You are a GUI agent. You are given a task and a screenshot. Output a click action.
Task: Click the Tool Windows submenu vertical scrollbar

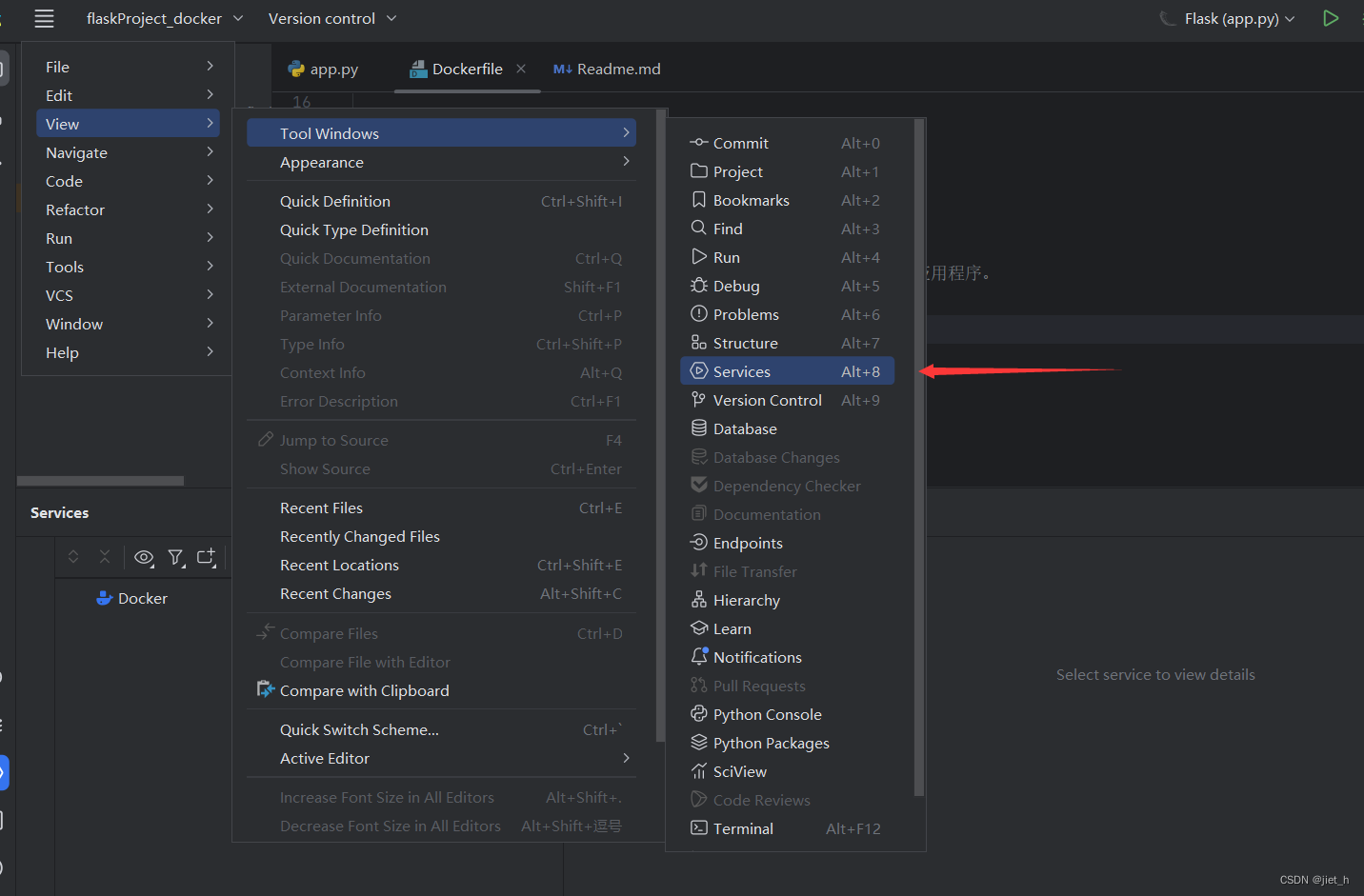click(x=919, y=457)
